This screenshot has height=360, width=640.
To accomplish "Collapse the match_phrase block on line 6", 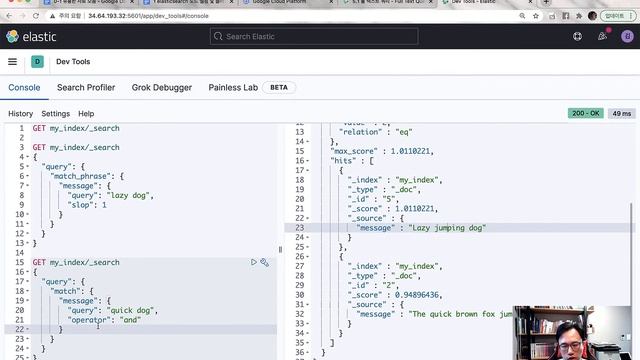I will point(27,176).
